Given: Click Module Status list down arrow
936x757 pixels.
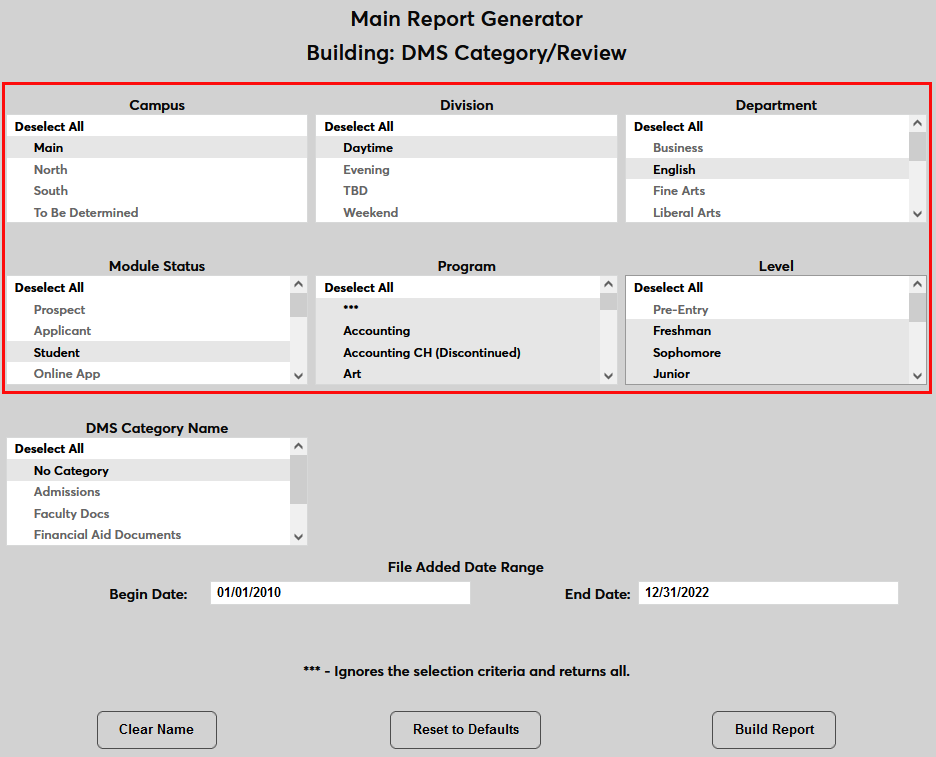Looking at the screenshot, I should pyautogui.click(x=298, y=375).
